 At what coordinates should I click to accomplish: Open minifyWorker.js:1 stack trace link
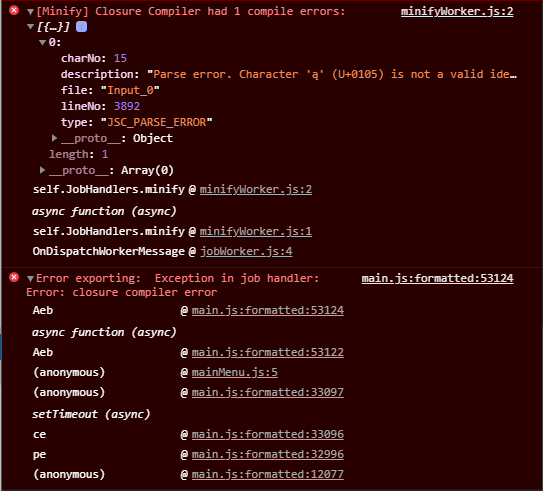pyautogui.click(x=256, y=231)
